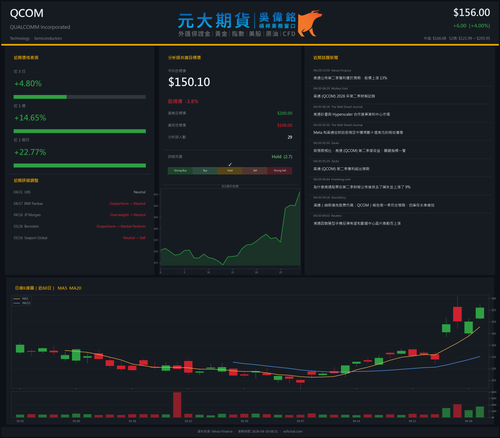The image size is (500, 438).
Task: Select the UBS Neutral rating row
Action: (x=80, y=192)
